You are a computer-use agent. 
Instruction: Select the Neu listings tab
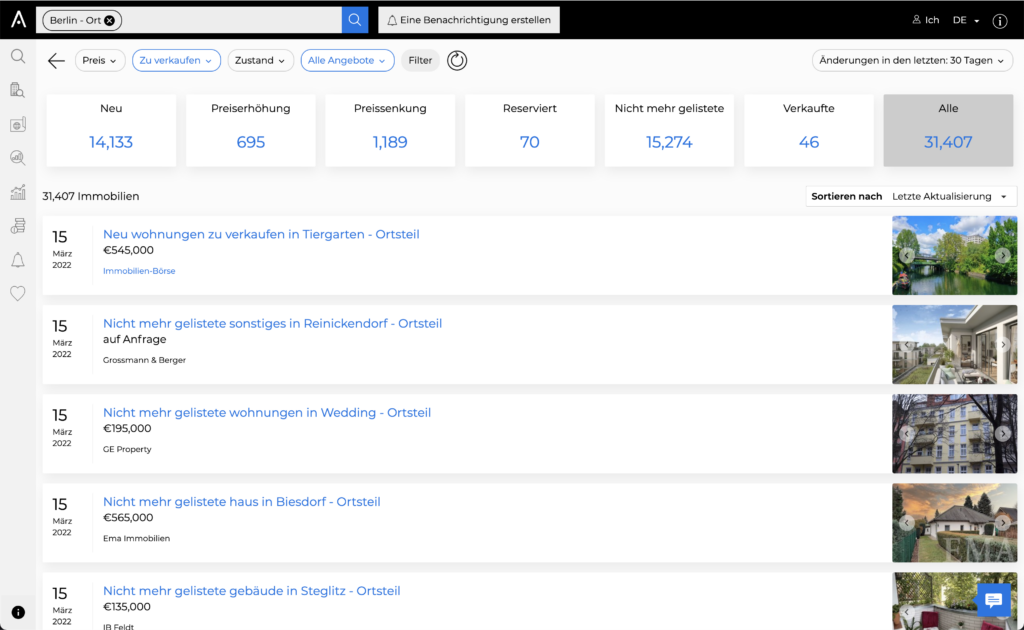tap(111, 130)
